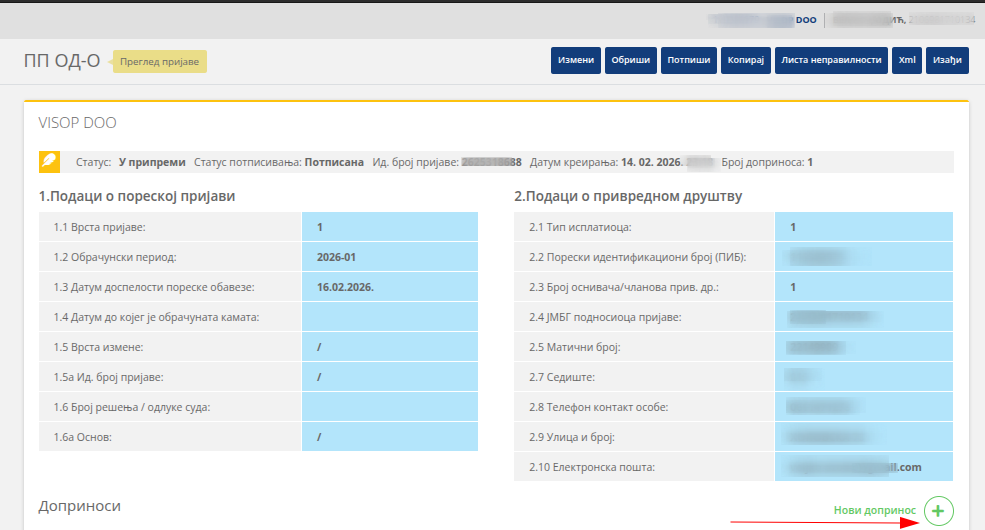This screenshot has height=530, width=985.
Task: Export the form via Xml button
Action: point(907,60)
